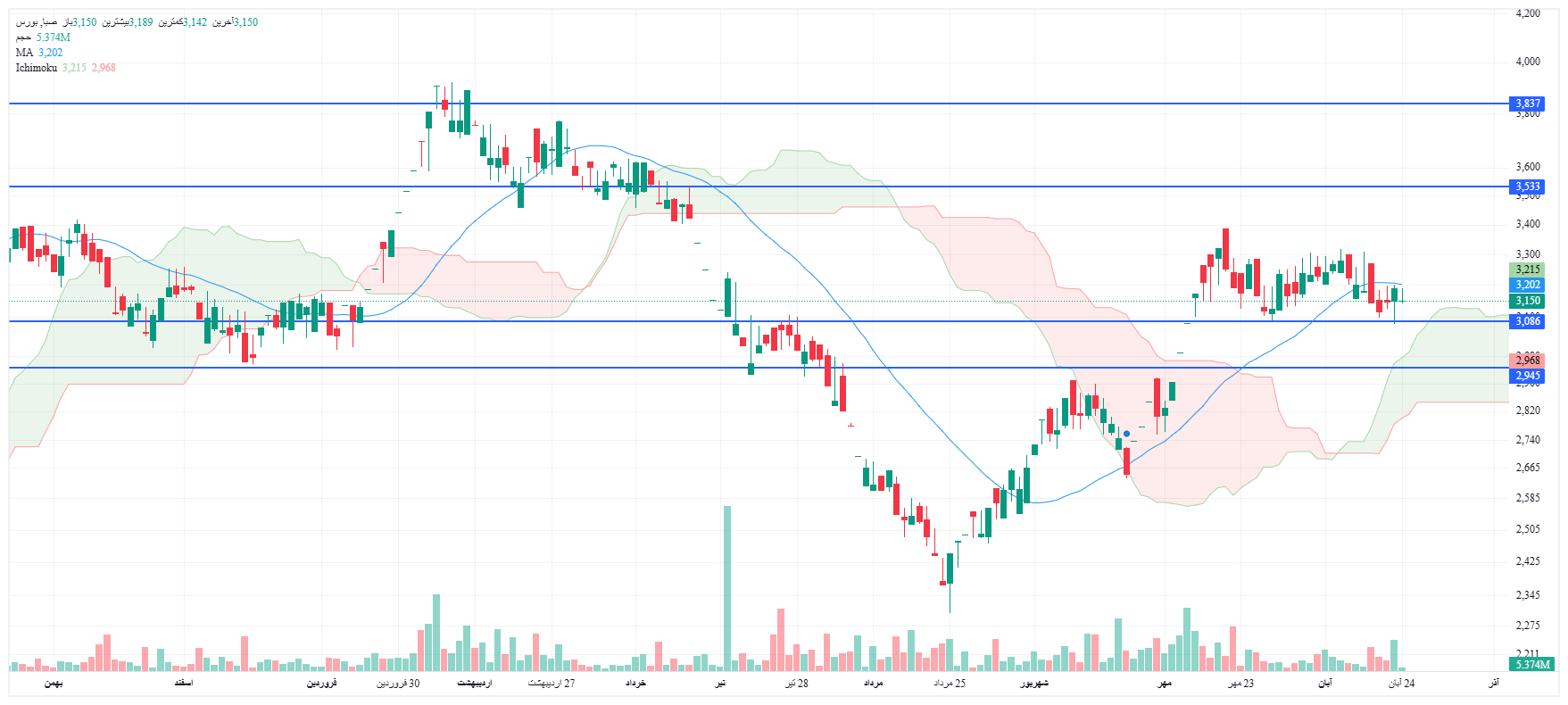Click the tallest volume bar near تیر
The height and width of the screenshot is (705, 1568).
coord(727,589)
